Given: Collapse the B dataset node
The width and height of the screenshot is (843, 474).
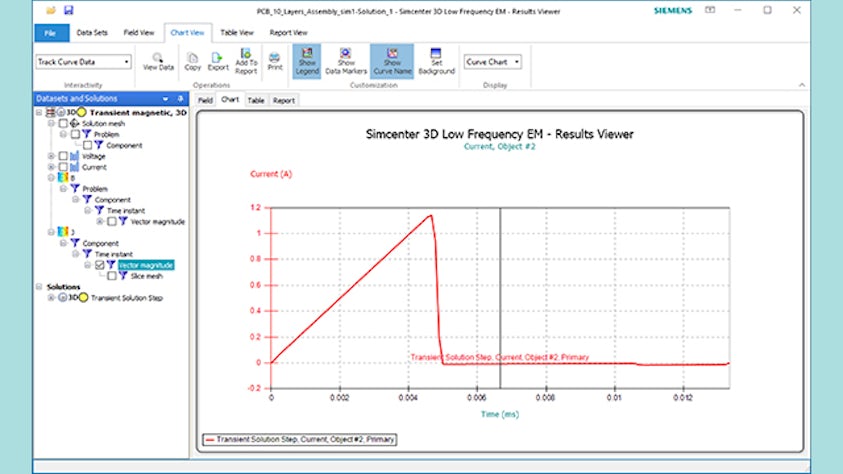Looking at the screenshot, I should (51, 178).
